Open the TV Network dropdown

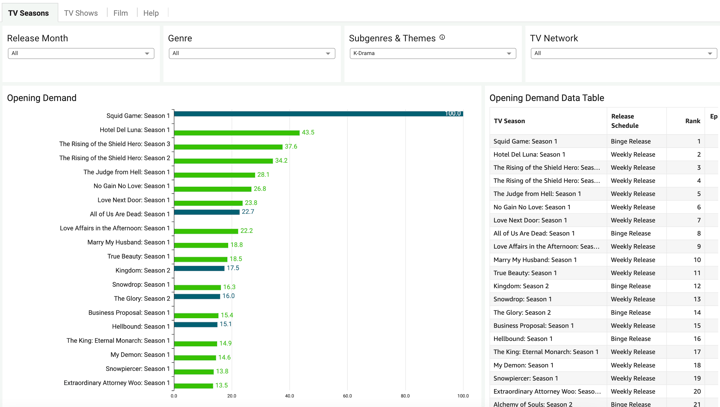coord(624,53)
